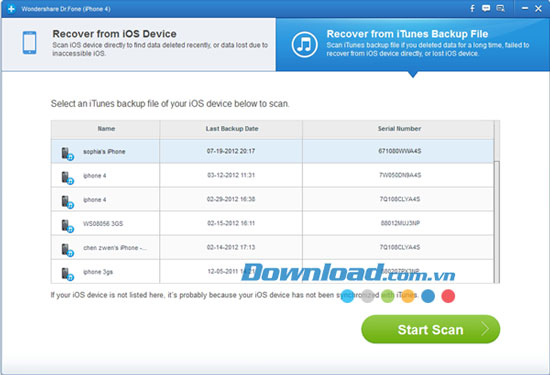Click the arrow chevron on Start Scan button
This screenshot has height=375, width=550.
point(485,329)
